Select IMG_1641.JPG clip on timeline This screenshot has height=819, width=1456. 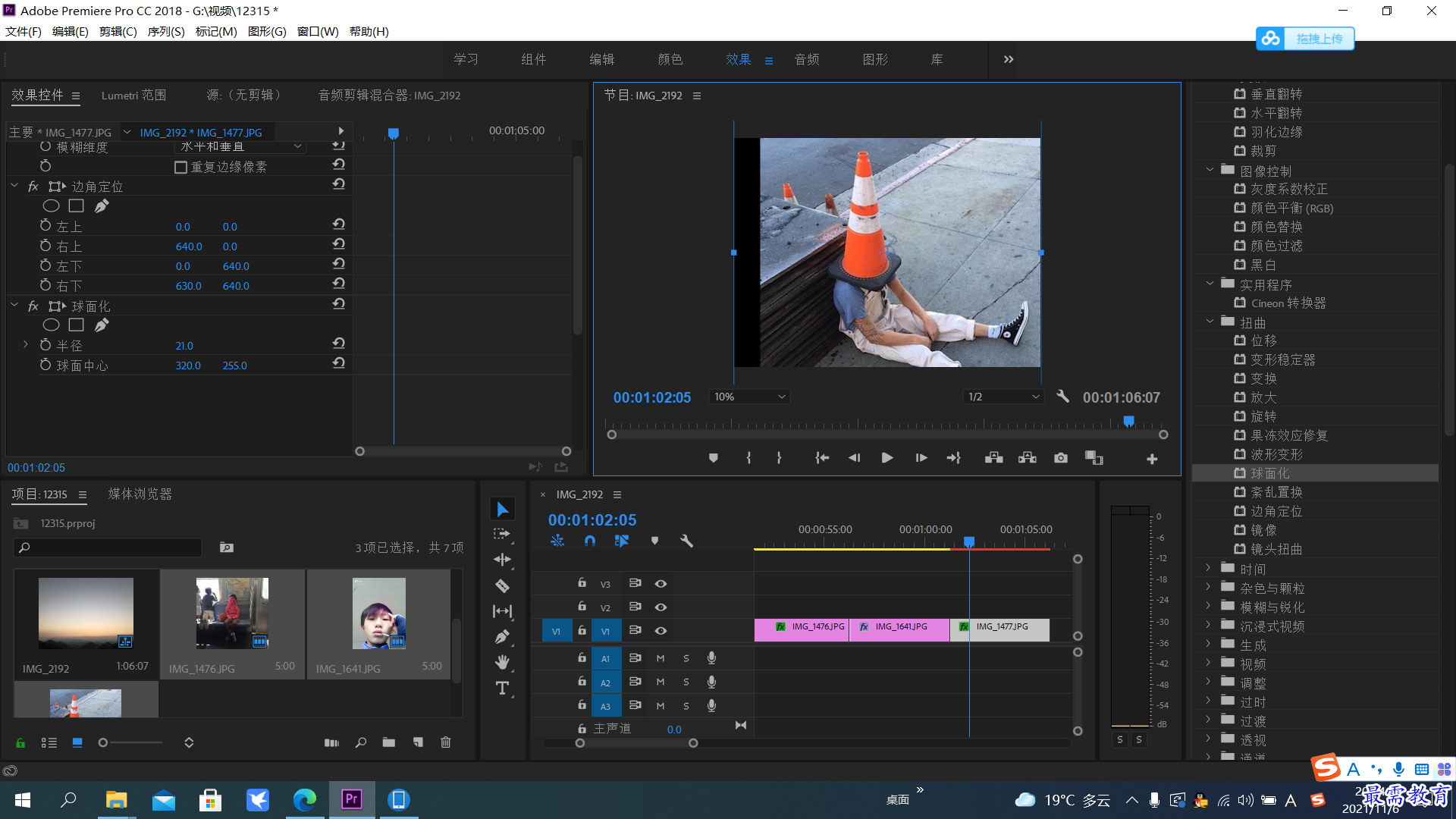click(x=899, y=630)
